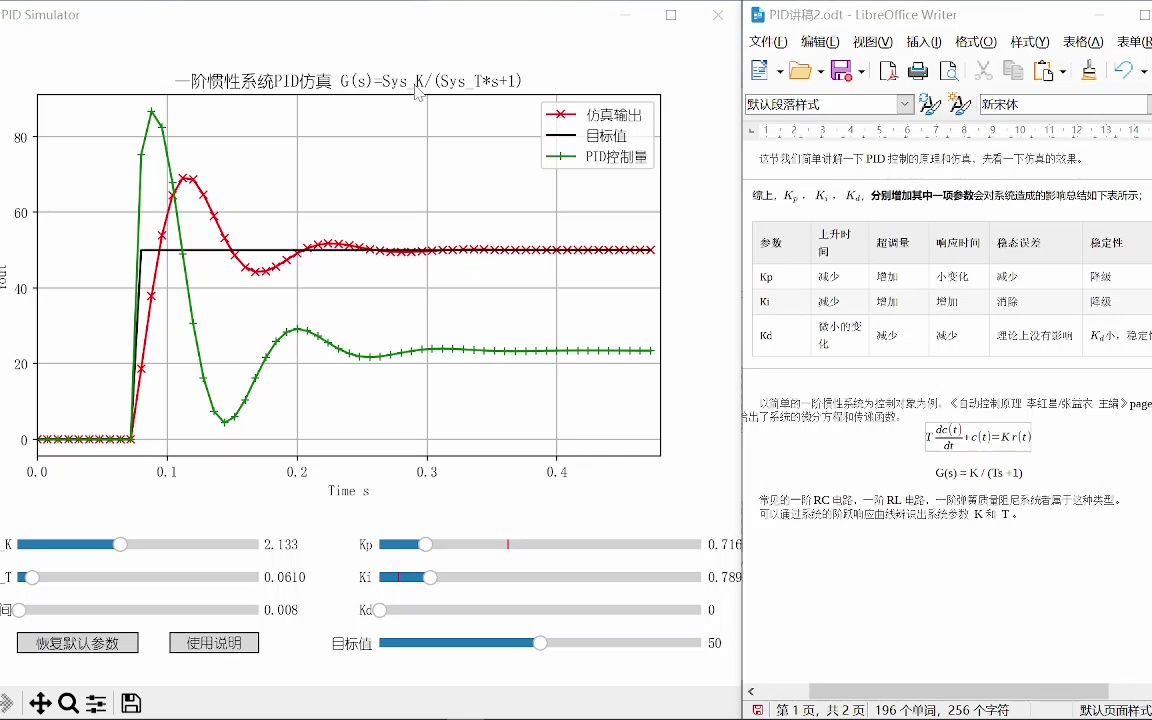This screenshot has height=720, width=1152.
Task: Select the Copy icon in Writer toolbar
Action: (x=1012, y=70)
